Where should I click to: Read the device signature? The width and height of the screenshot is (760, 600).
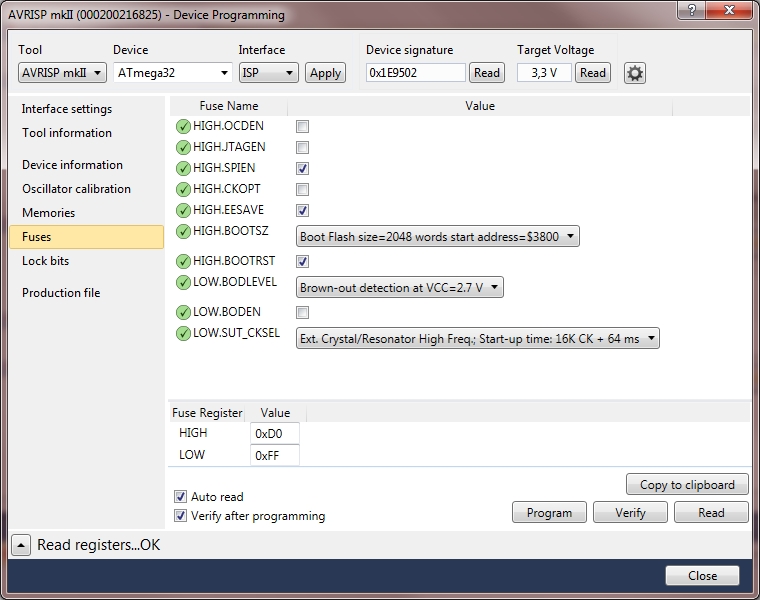(x=487, y=73)
